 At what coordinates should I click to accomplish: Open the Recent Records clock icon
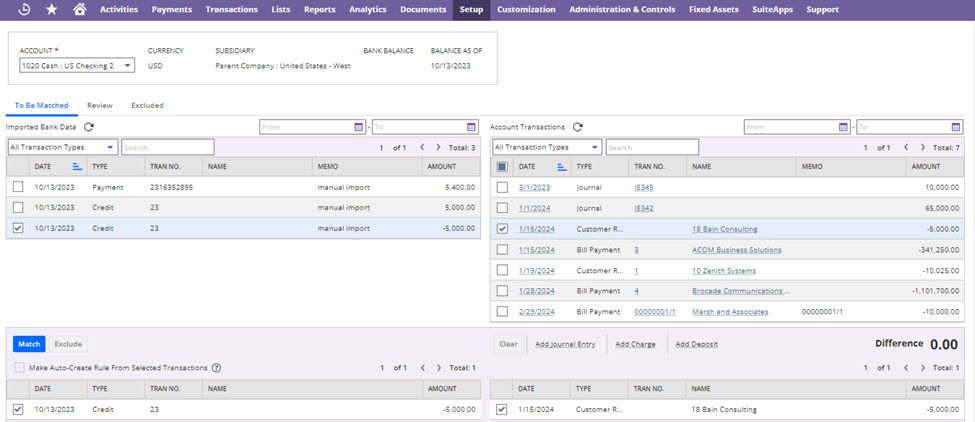[x=25, y=9]
